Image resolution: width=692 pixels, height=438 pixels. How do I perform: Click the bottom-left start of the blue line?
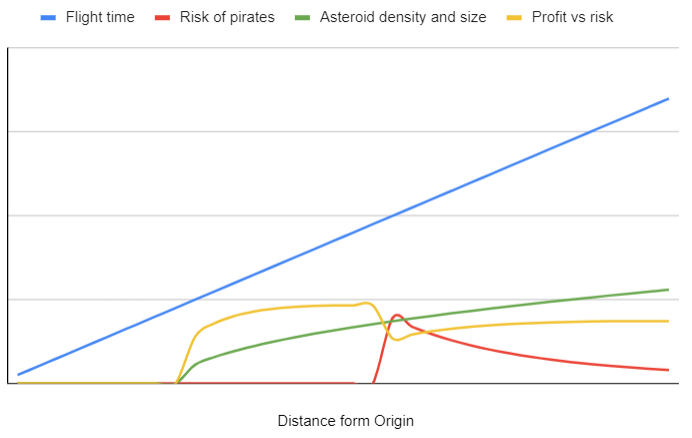[x=19, y=374]
